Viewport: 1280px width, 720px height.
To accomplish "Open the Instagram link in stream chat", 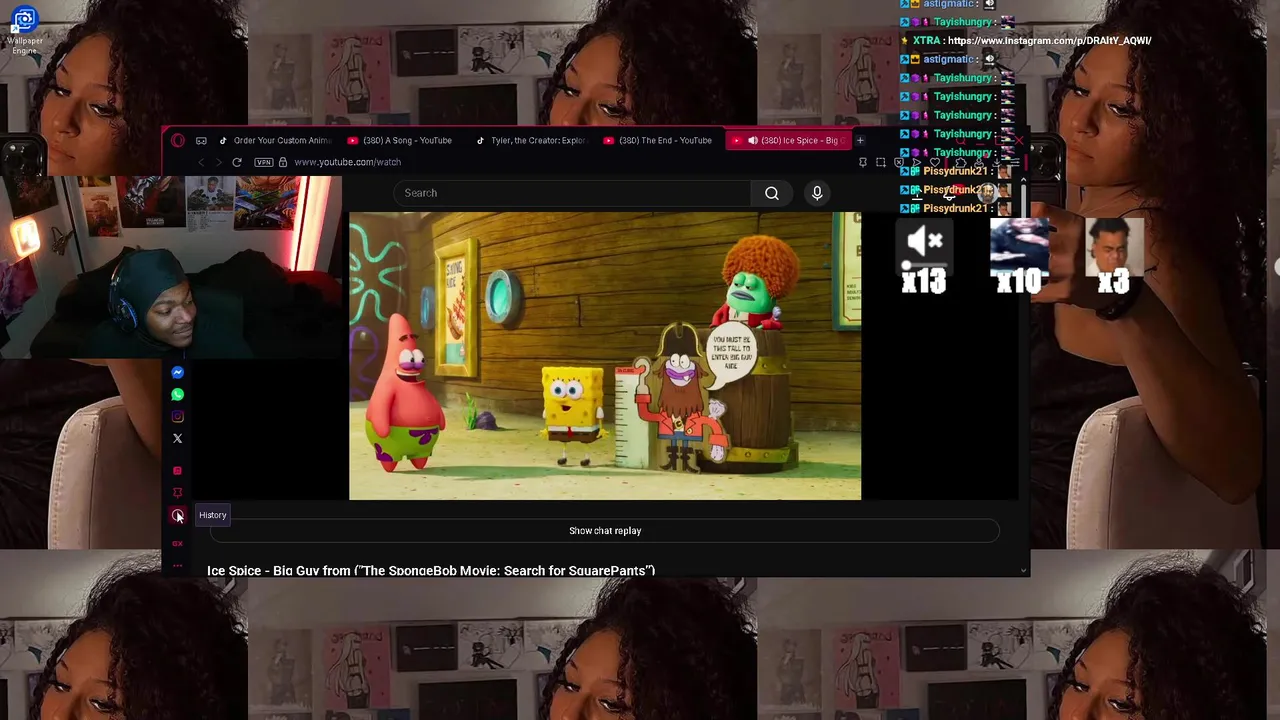I will click(1049, 41).
